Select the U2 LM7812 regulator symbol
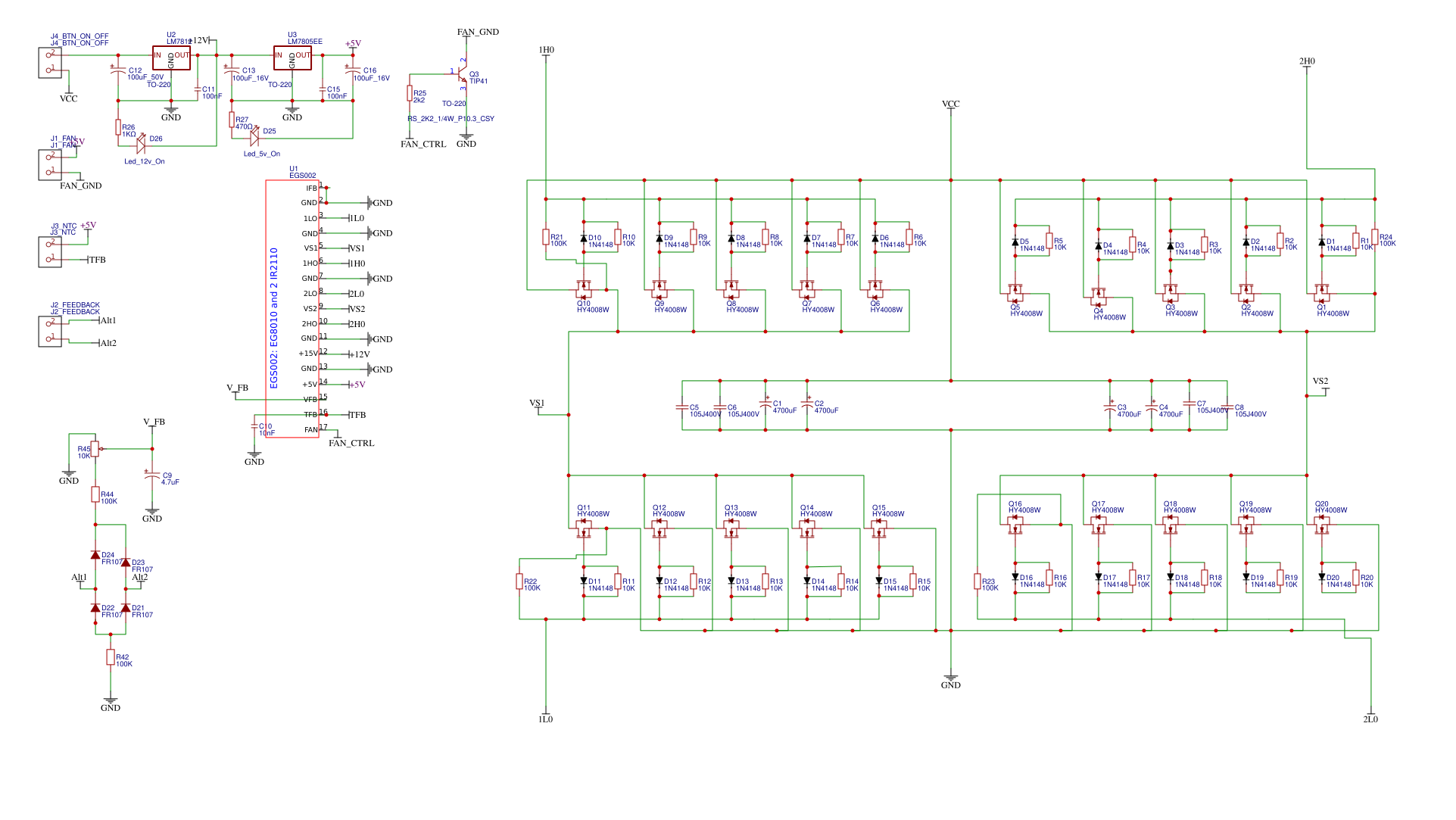This screenshot has width=1456, height=820. point(171,58)
